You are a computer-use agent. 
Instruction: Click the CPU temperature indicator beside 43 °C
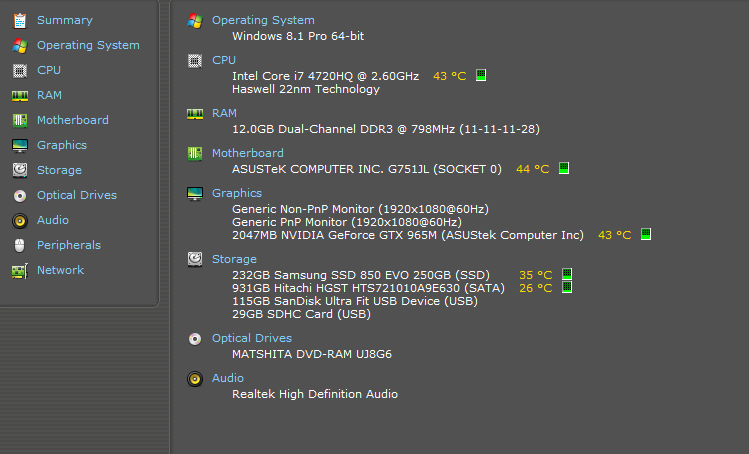tap(481, 75)
